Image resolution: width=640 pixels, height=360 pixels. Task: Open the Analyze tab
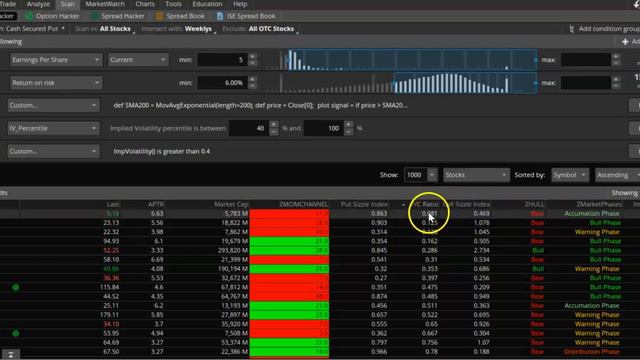click(x=38, y=4)
